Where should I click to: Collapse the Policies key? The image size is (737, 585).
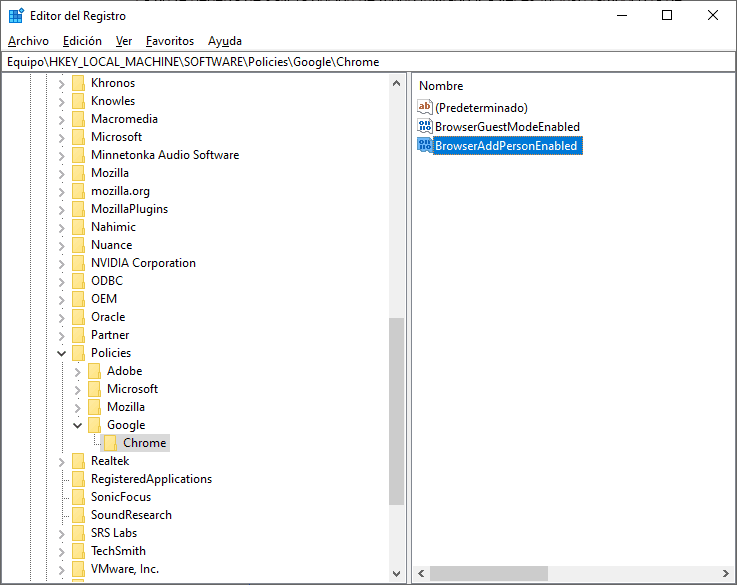[62, 353]
